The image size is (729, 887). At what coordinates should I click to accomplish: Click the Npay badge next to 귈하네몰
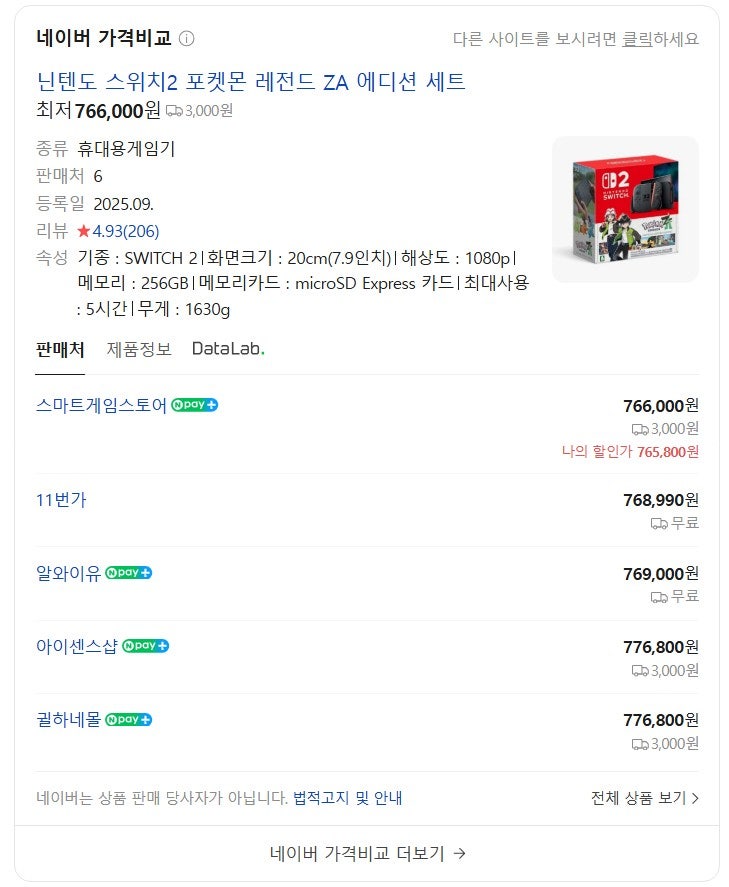[129, 720]
